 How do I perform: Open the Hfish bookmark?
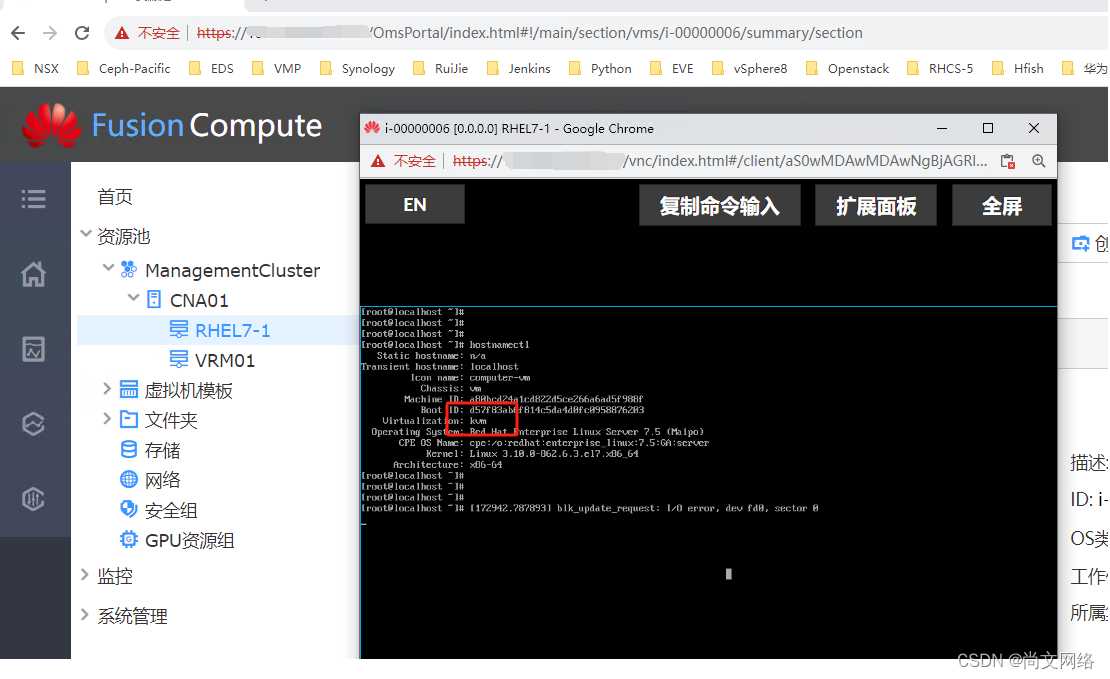[1018, 69]
